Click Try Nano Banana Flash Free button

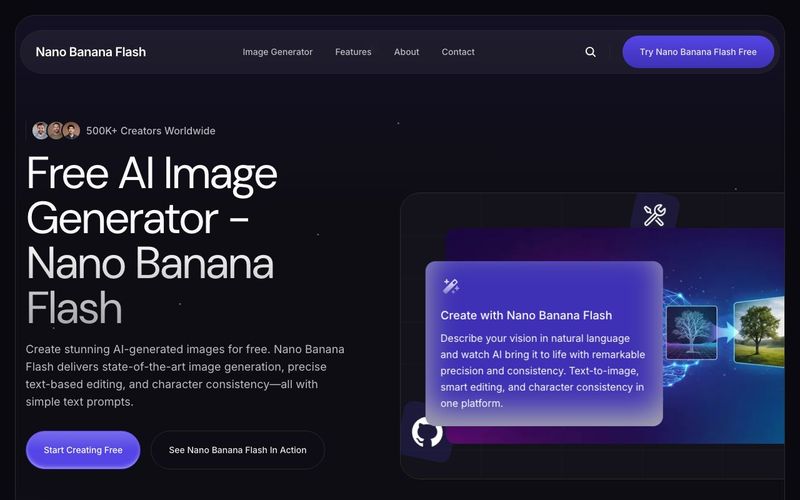[x=698, y=52]
